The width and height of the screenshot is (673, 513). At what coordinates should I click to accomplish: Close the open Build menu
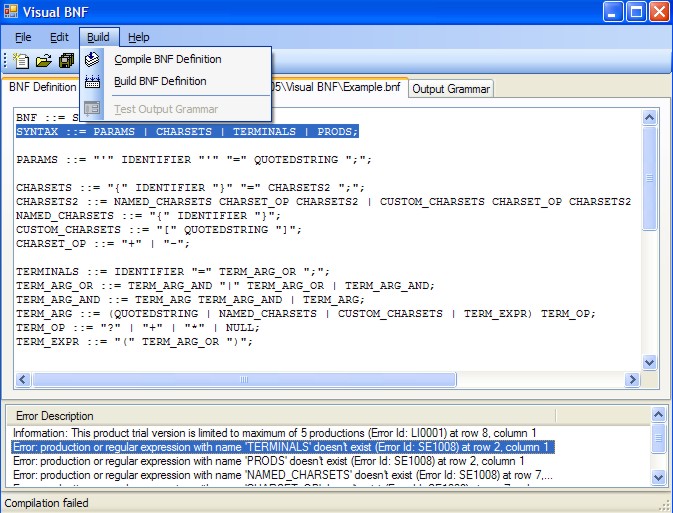coord(98,37)
